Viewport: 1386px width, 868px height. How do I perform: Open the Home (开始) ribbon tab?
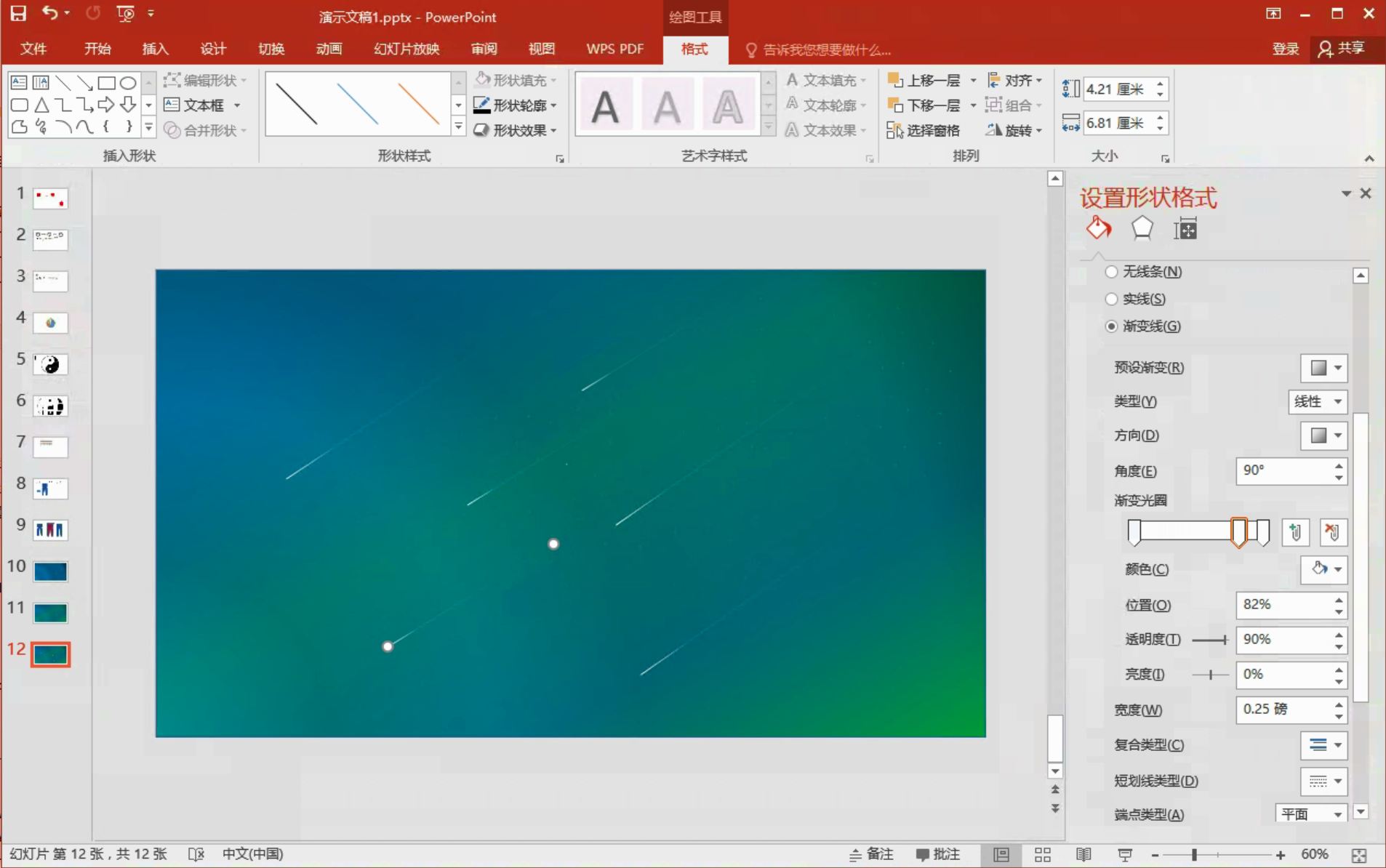[97, 49]
